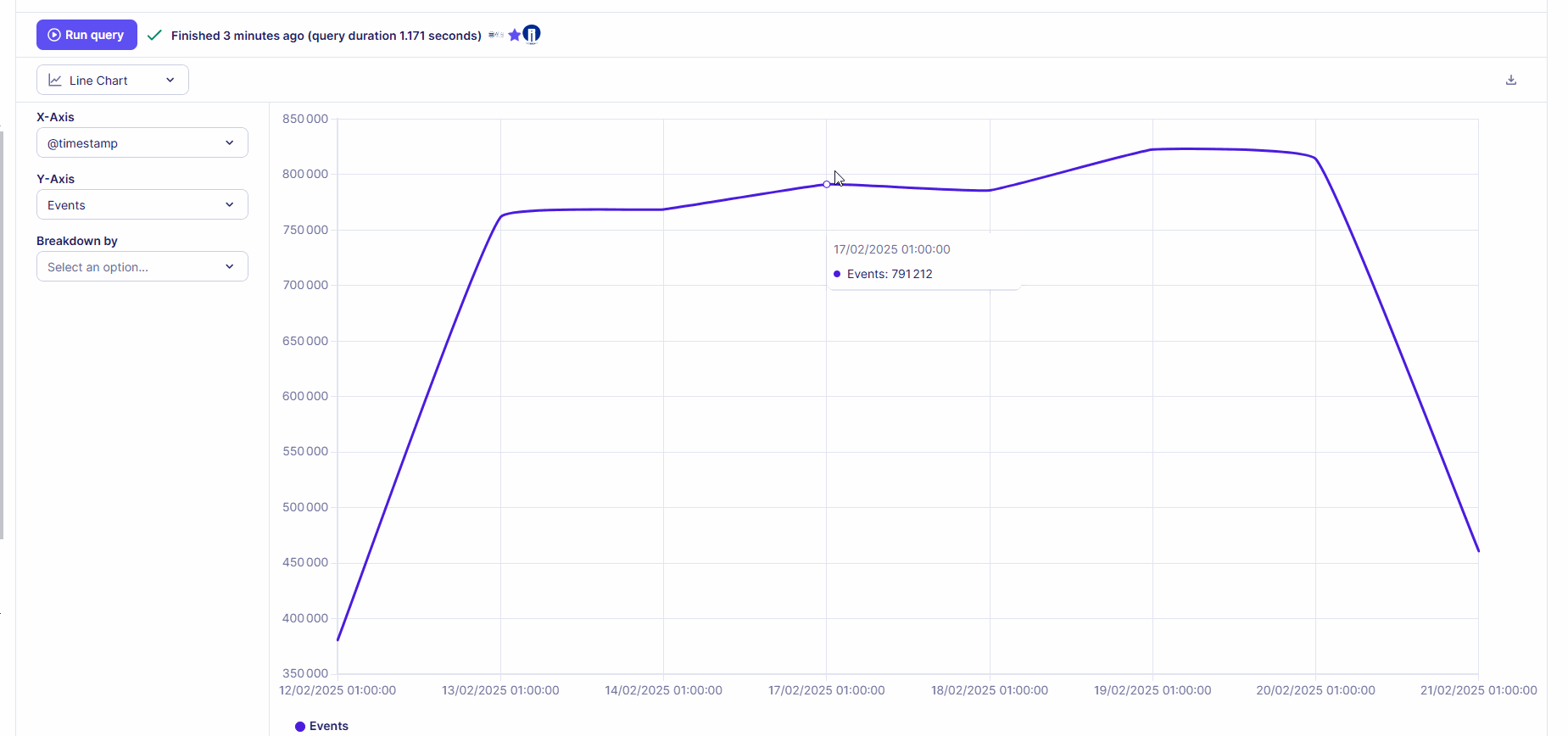Screen dimensions: 1568x736
Task: Toggle the Events series in the legend
Action: pos(328,727)
